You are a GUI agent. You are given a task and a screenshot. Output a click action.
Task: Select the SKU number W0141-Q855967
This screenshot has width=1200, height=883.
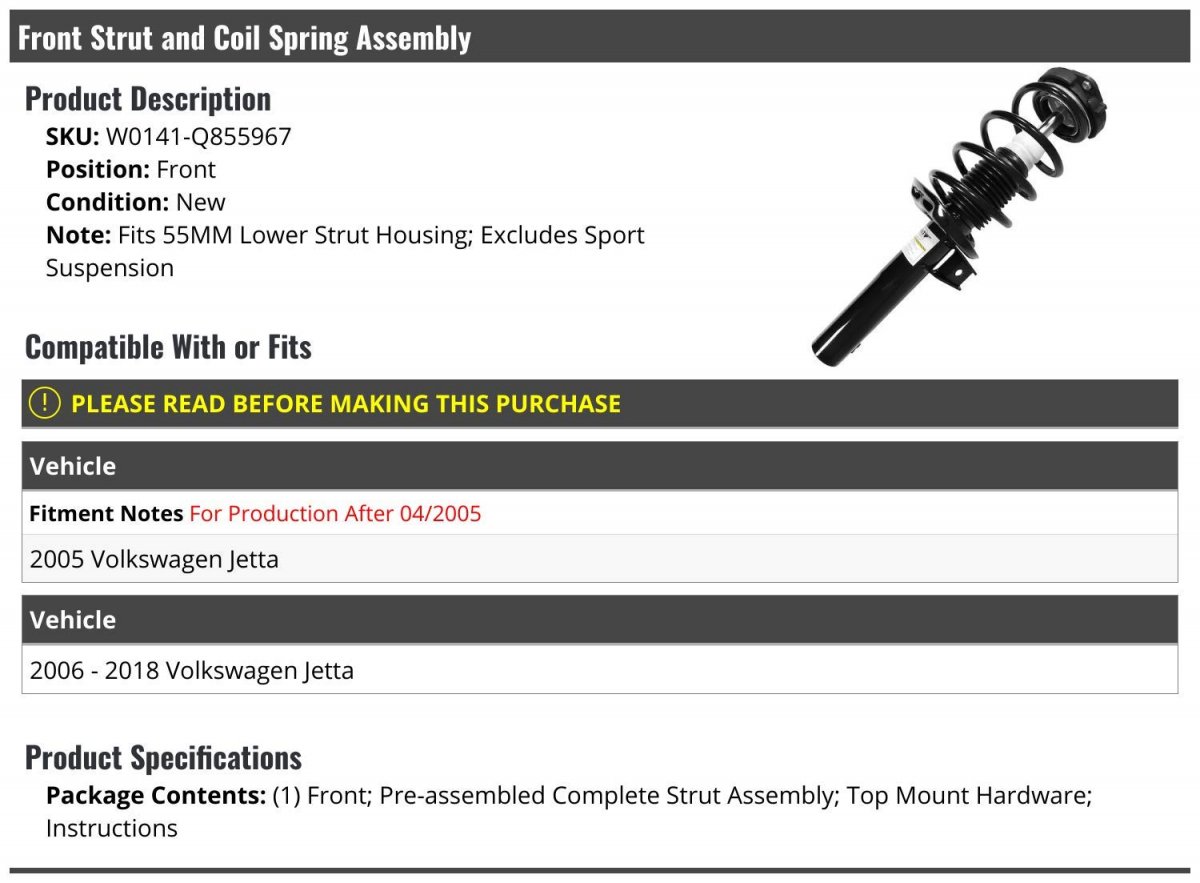click(x=198, y=137)
